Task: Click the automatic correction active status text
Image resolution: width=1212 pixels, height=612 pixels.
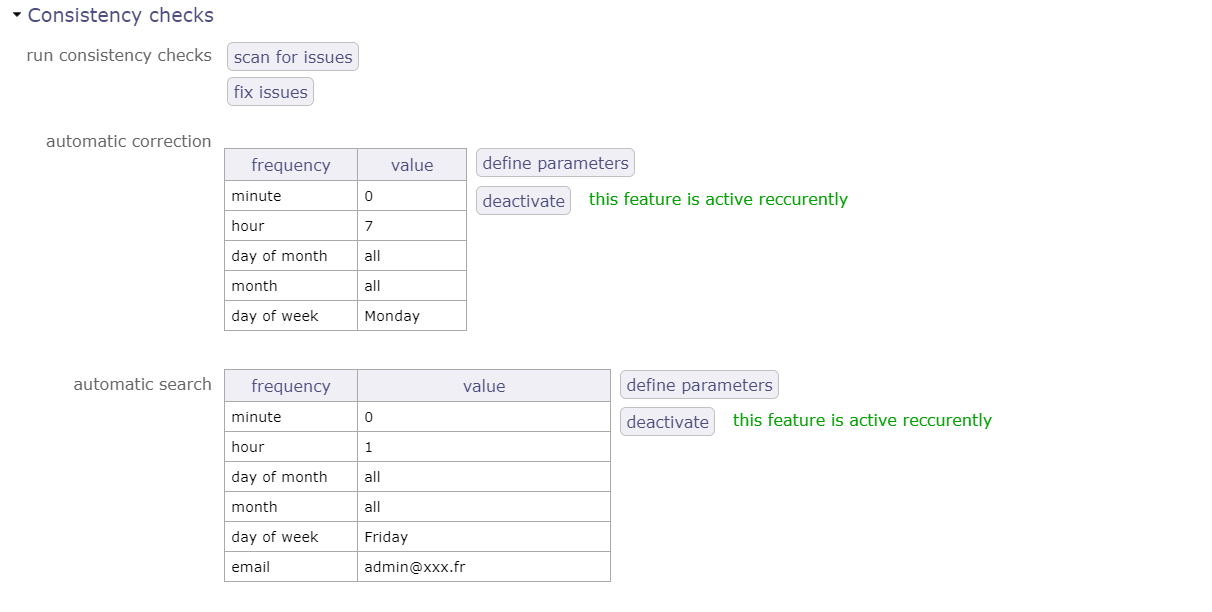Action: coord(718,199)
